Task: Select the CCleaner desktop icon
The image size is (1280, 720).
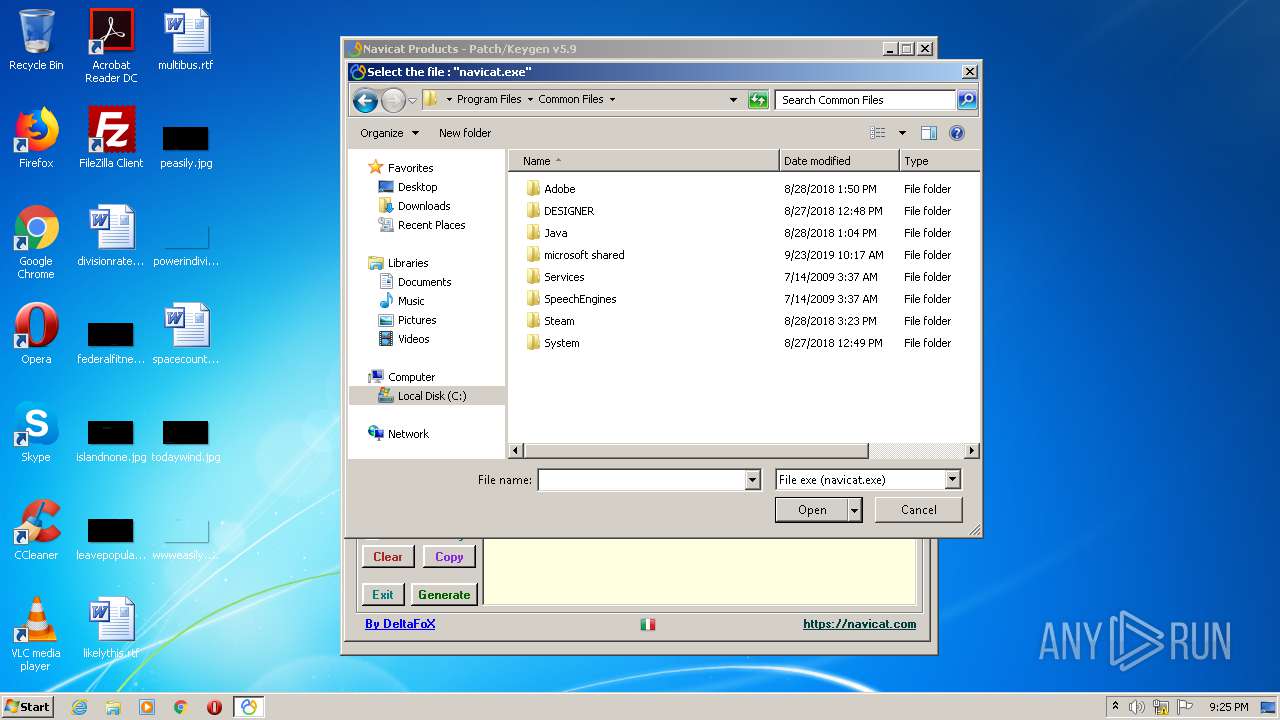Action: click(36, 530)
